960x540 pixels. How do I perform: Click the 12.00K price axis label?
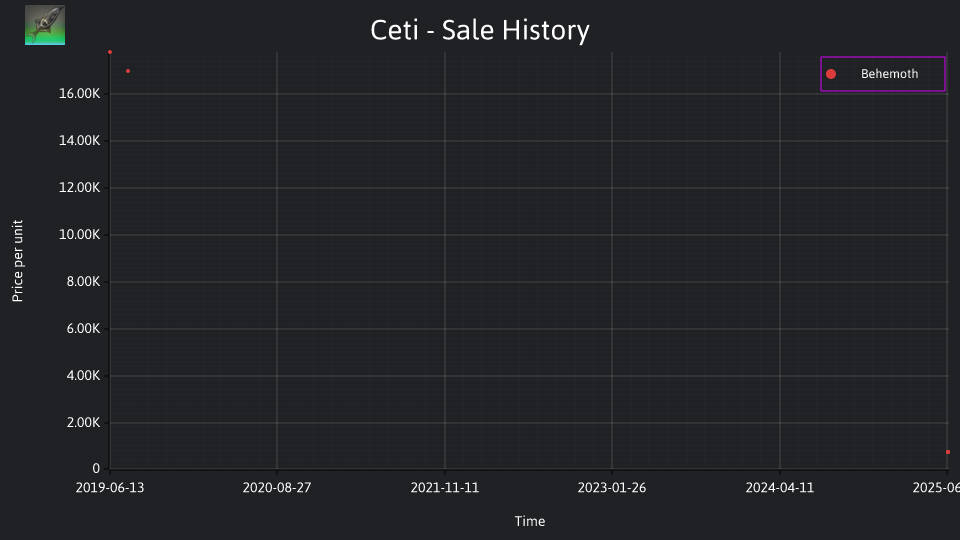tap(80, 187)
